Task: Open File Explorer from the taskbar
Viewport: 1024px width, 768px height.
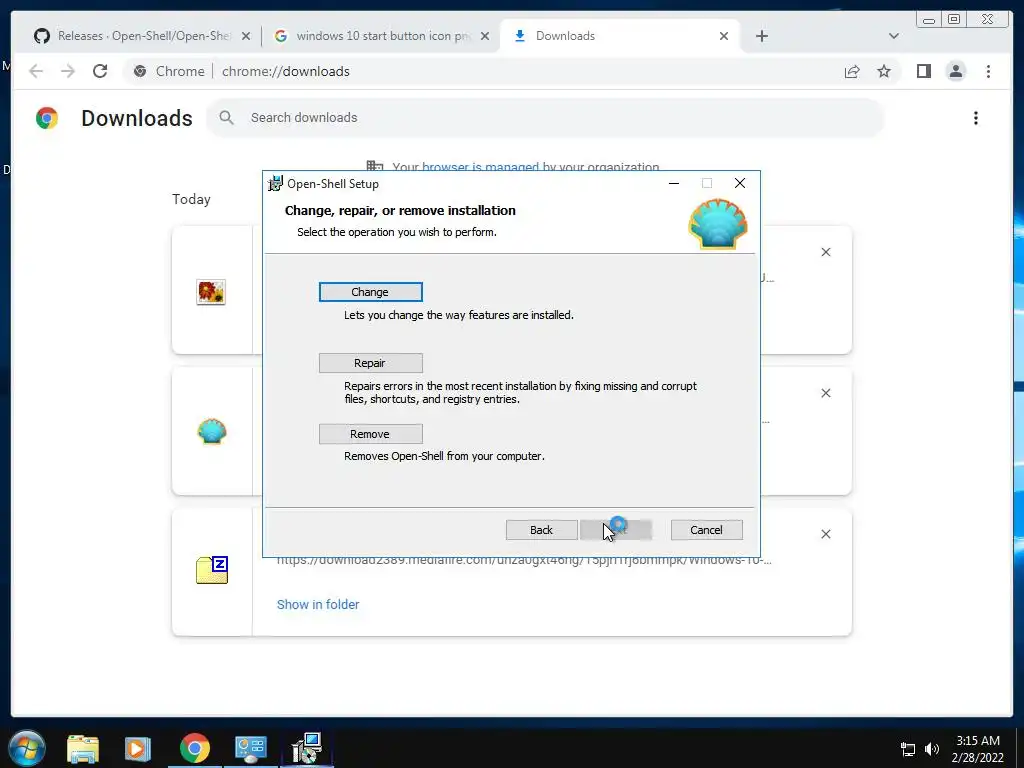Action: 83,749
